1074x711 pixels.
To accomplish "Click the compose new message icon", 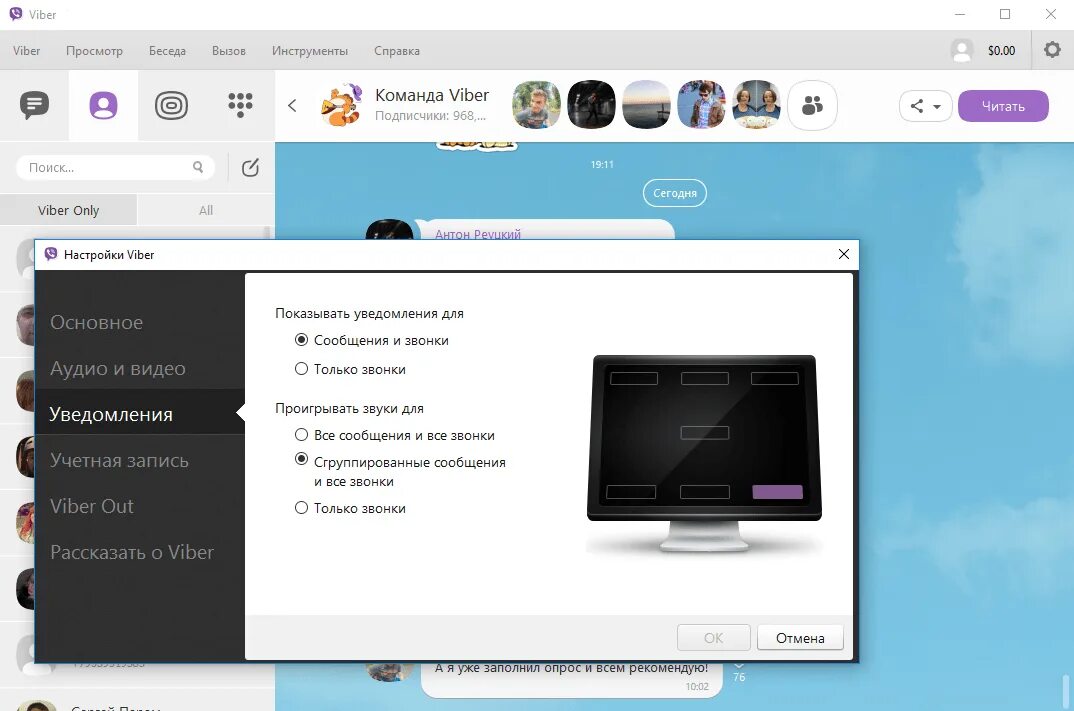I will tap(250, 167).
